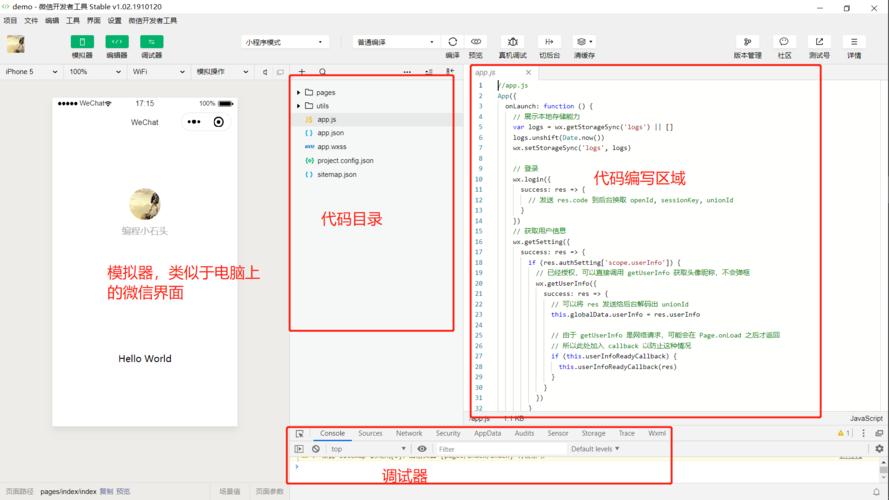This screenshot has height=500, width=889.
Task: Switch to the Security tab
Action: click(448, 433)
